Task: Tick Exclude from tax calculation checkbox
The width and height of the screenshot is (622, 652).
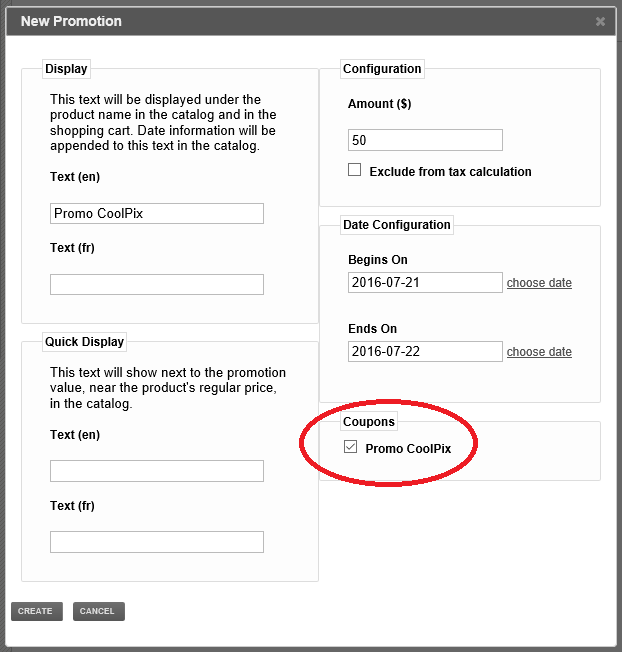Action: click(354, 170)
